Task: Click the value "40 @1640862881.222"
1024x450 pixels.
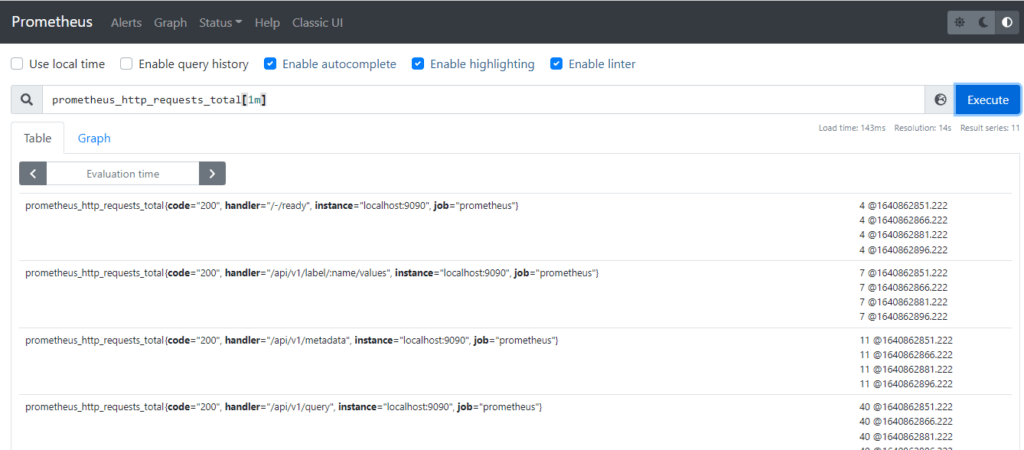Action: 906,436
